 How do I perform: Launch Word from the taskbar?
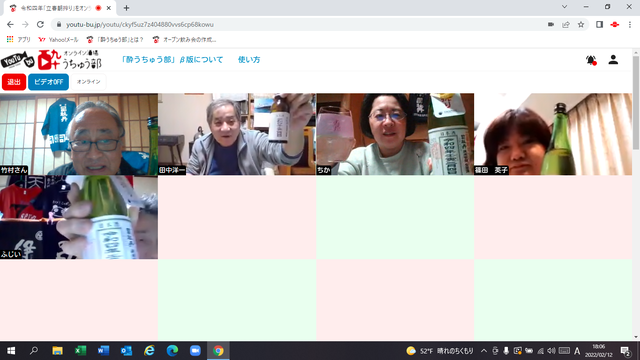point(103,351)
